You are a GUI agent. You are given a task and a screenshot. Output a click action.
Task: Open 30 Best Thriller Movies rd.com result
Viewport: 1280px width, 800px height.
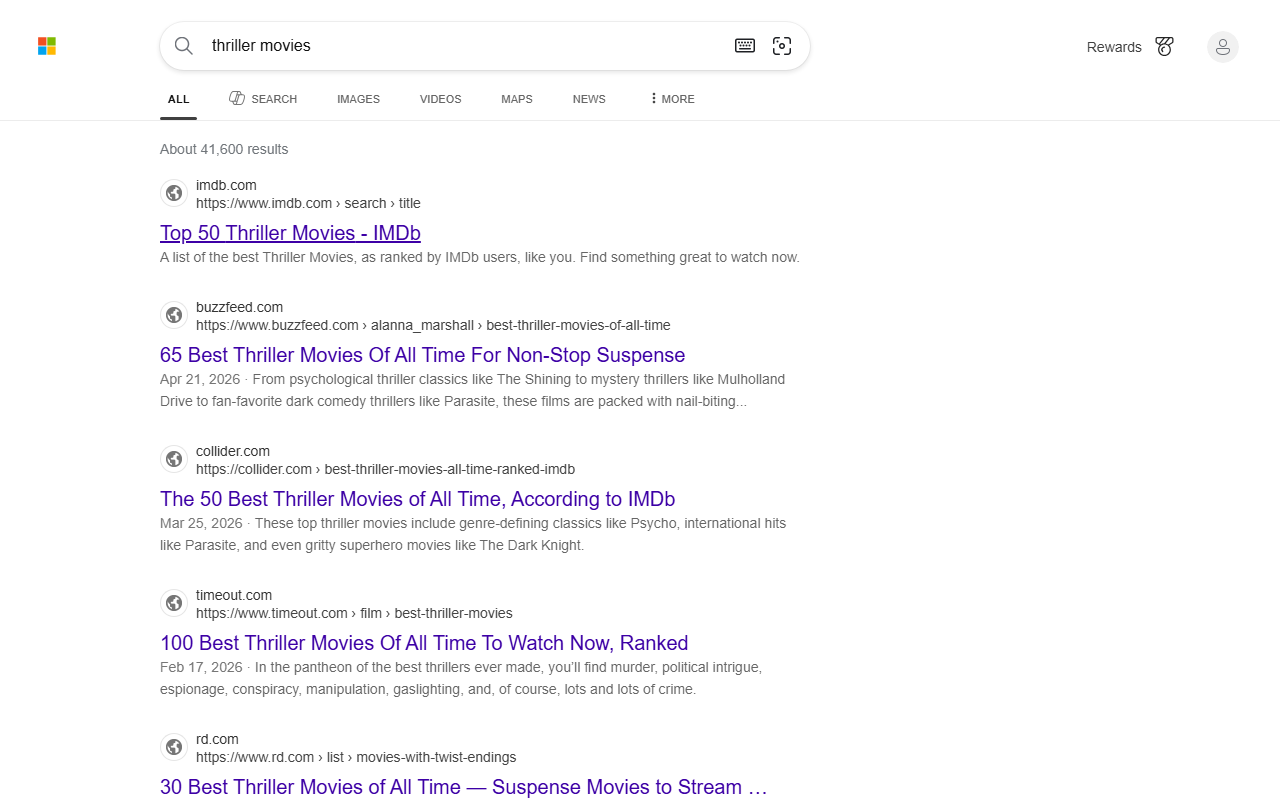pos(463,787)
